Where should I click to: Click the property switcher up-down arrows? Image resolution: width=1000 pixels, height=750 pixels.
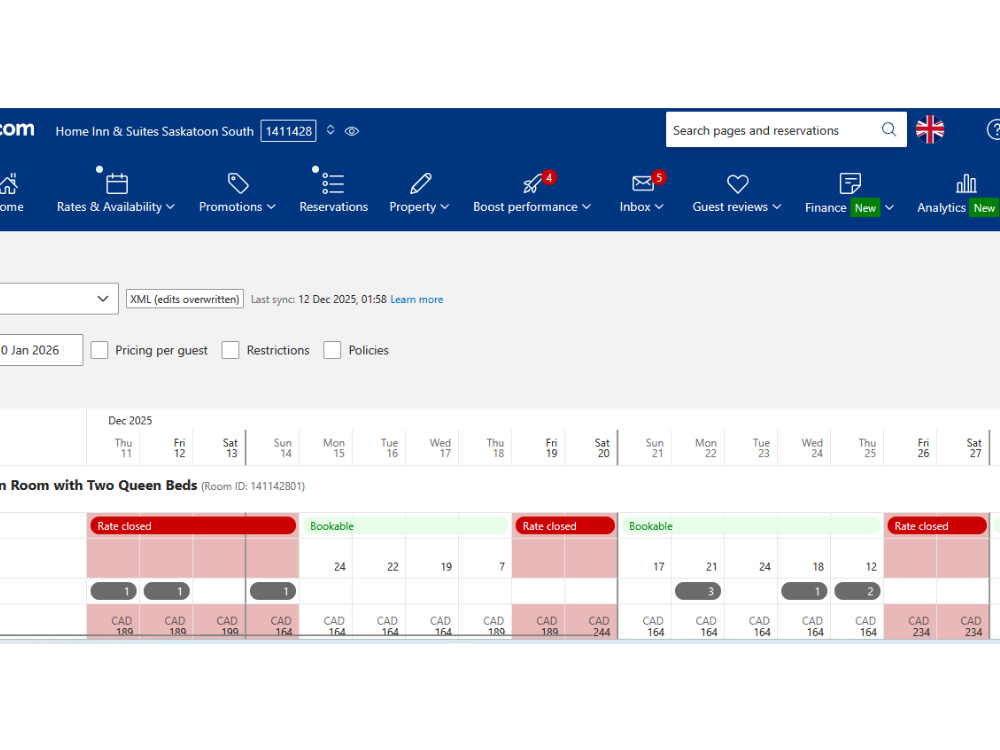(x=330, y=130)
